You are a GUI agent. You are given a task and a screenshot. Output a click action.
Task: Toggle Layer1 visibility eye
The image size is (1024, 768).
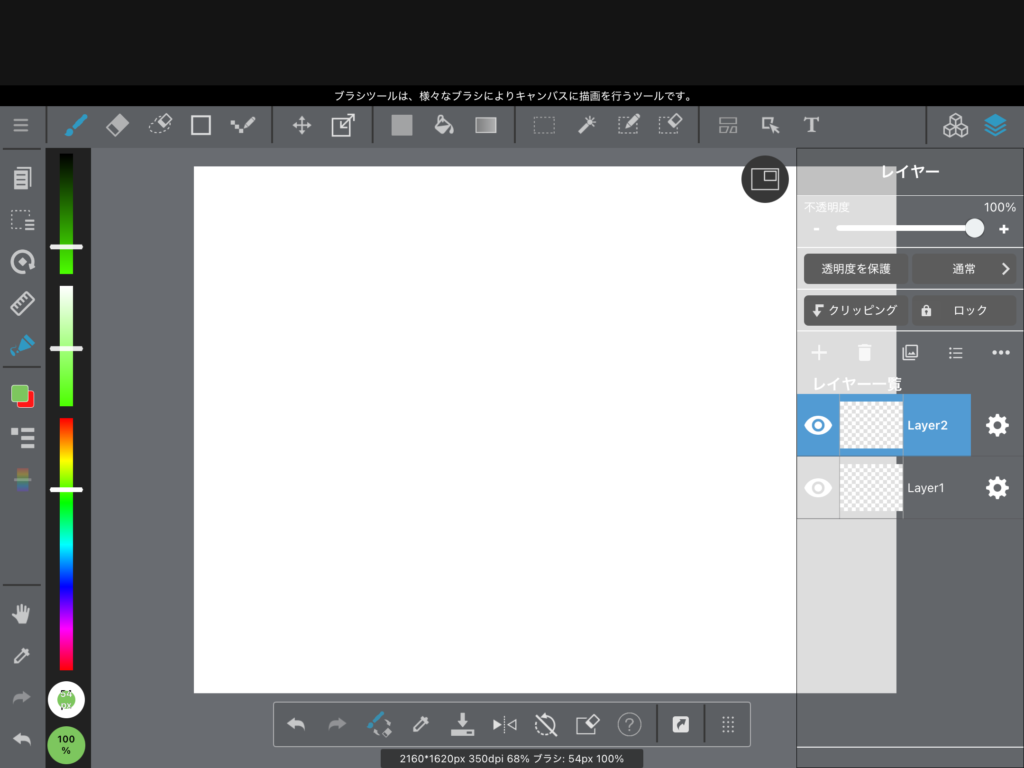818,488
